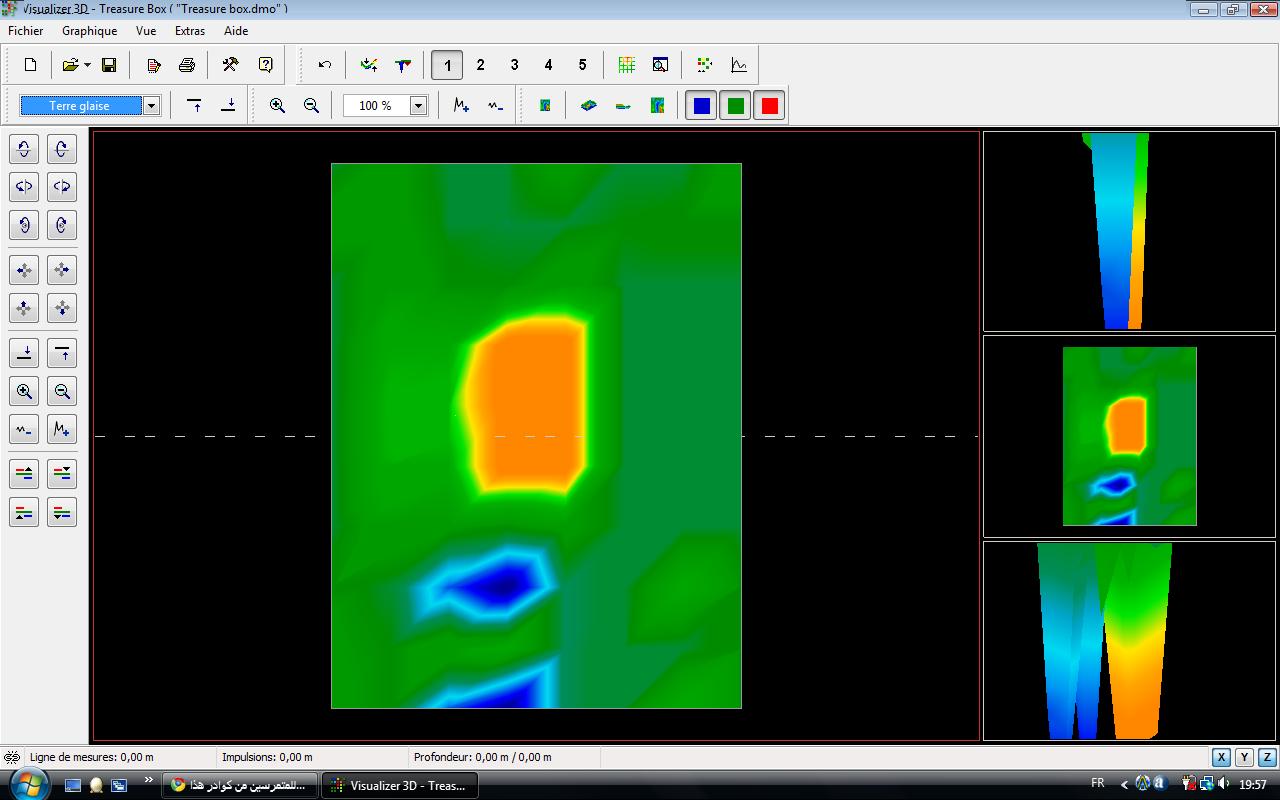Select the red color swatch in toolbar
Image resolution: width=1280 pixels, height=800 pixels.
[769, 106]
